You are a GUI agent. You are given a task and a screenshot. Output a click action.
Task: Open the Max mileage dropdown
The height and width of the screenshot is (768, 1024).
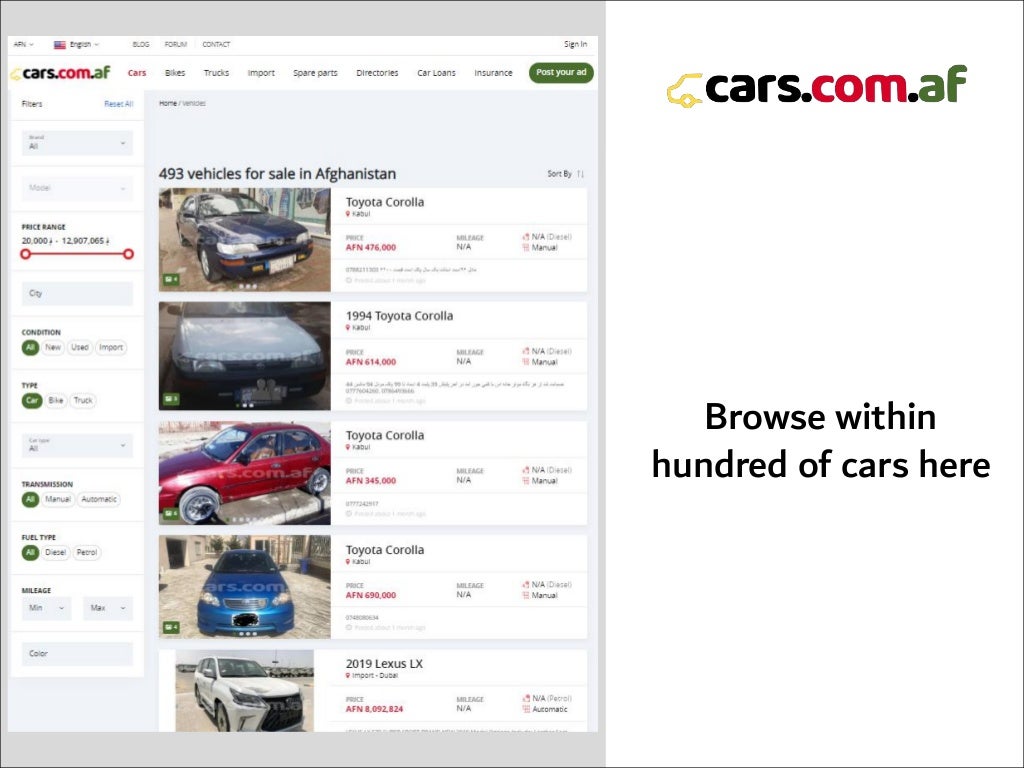coord(108,608)
